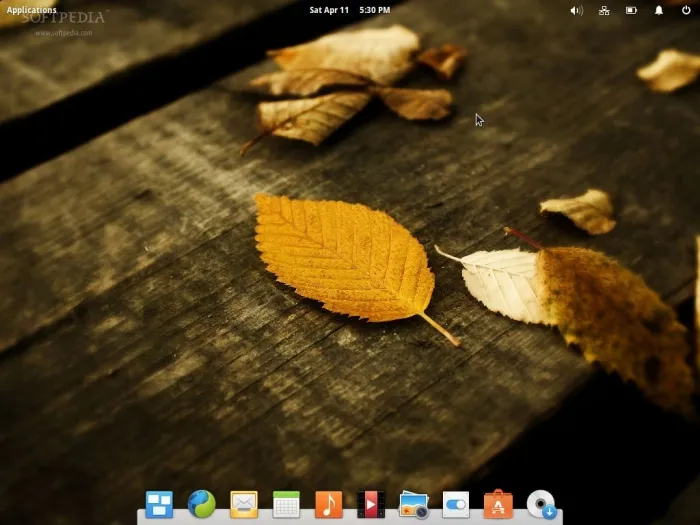Open the Calendar app in dock
700x525 pixels.
coord(286,504)
